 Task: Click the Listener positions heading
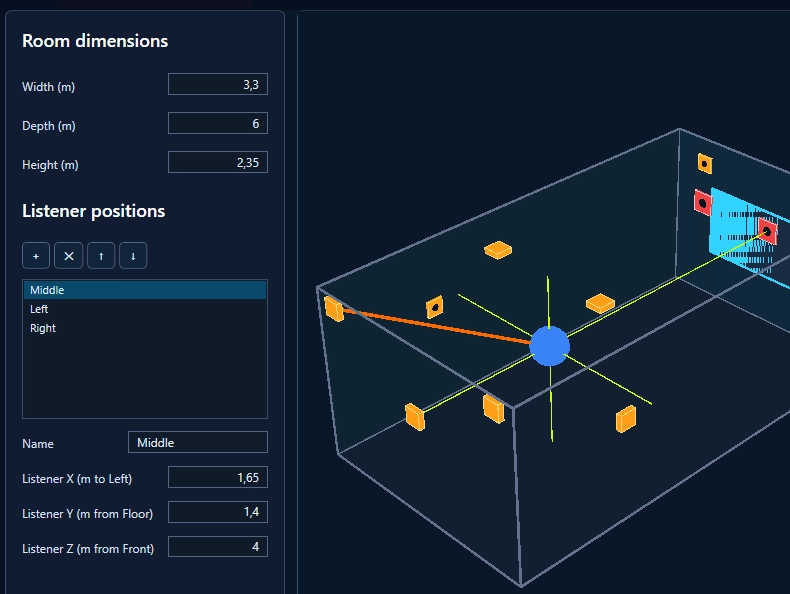click(x=94, y=211)
